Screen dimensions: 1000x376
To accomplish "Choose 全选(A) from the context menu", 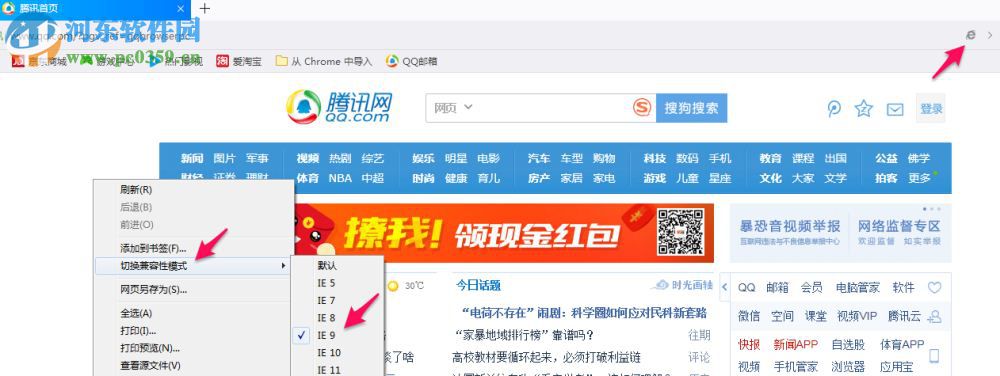I will pyautogui.click(x=194, y=314).
